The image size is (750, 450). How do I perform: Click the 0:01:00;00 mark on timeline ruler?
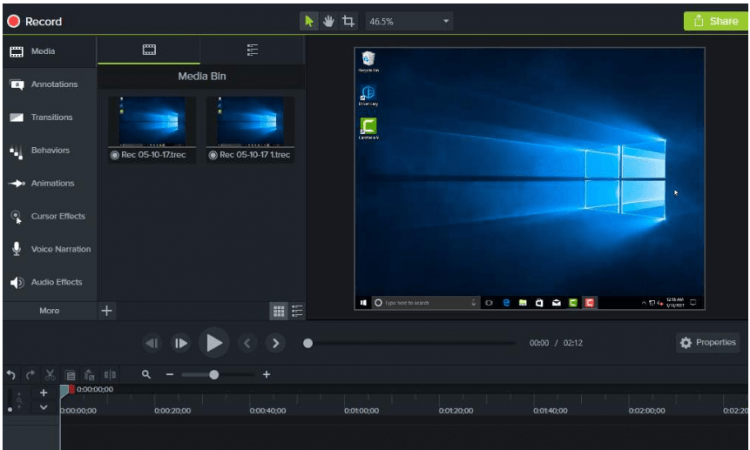(362, 411)
